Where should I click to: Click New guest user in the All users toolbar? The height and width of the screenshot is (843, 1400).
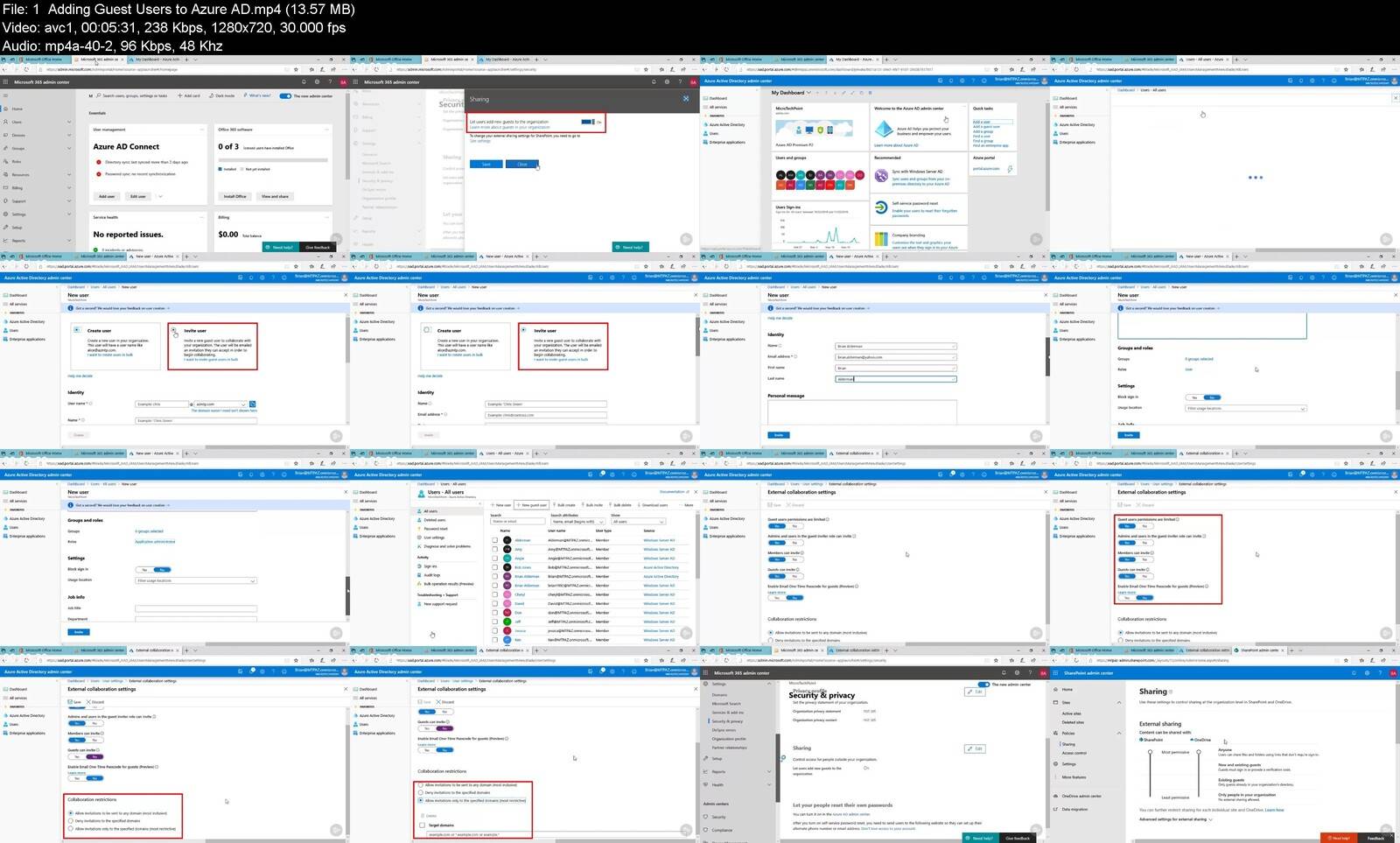click(532, 505)
